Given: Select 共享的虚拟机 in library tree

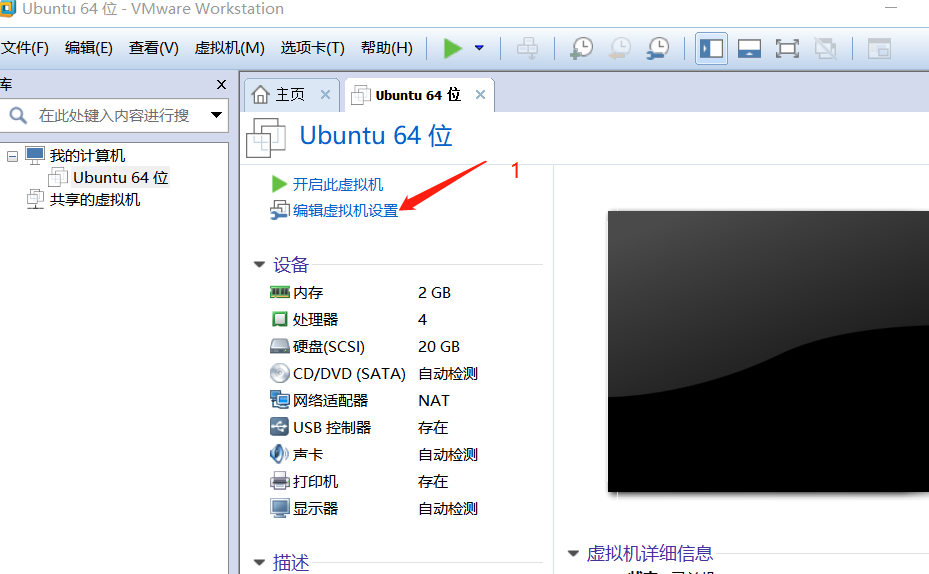Looking at the screenshot, I should coord(95,200).
